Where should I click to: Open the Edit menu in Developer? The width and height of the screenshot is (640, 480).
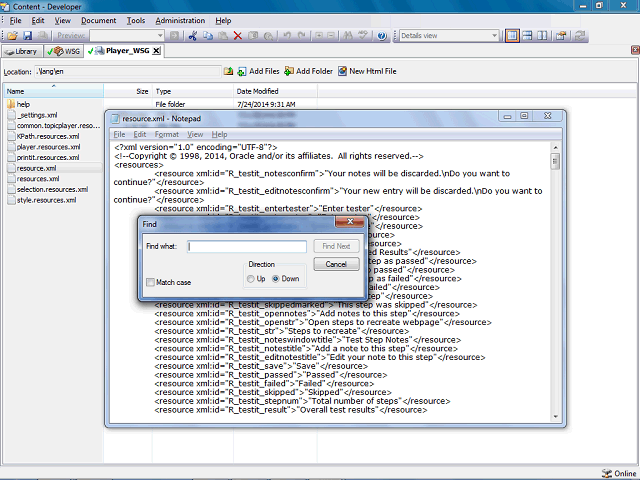point(38,21)
